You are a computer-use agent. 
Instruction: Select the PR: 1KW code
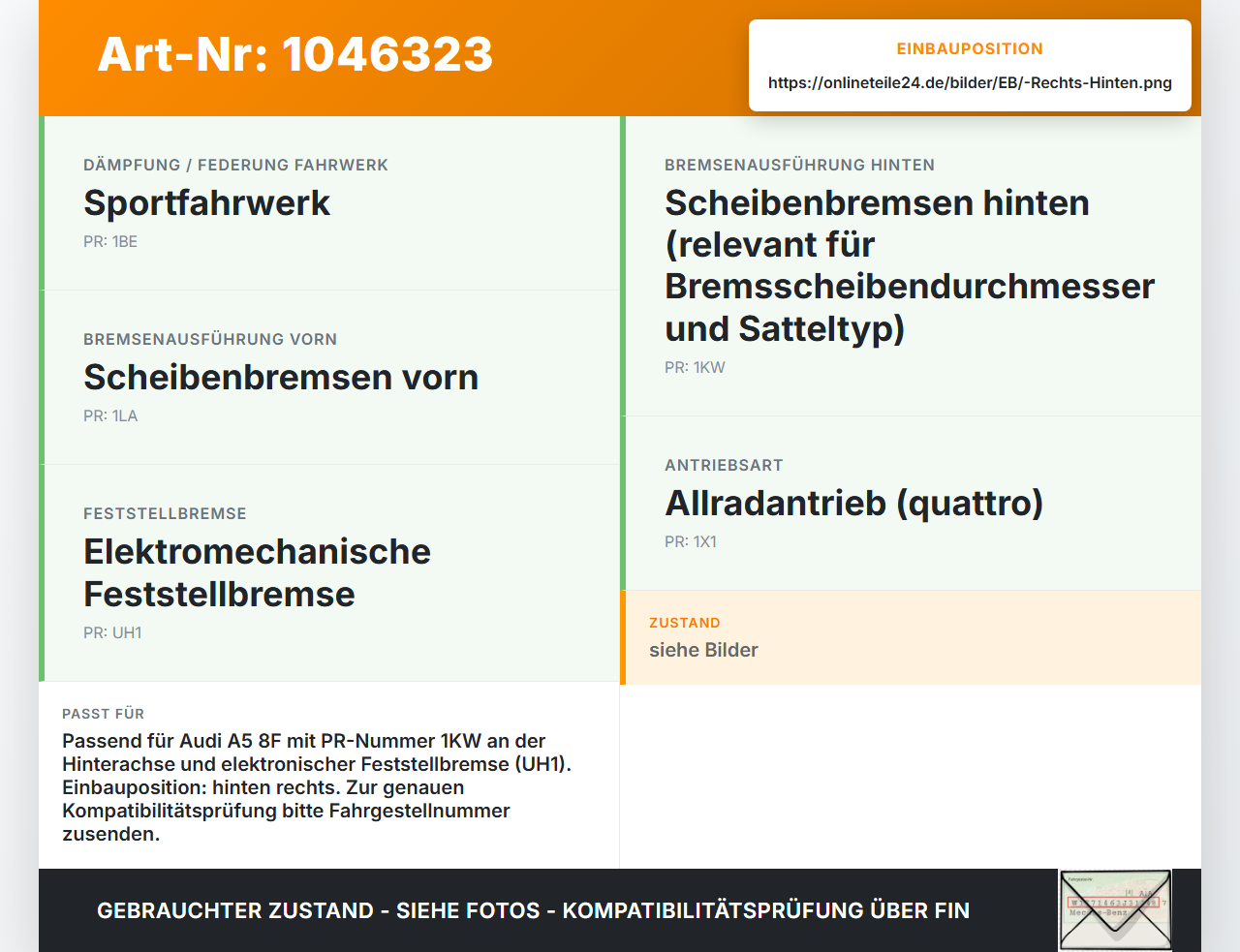pos(695,368)
